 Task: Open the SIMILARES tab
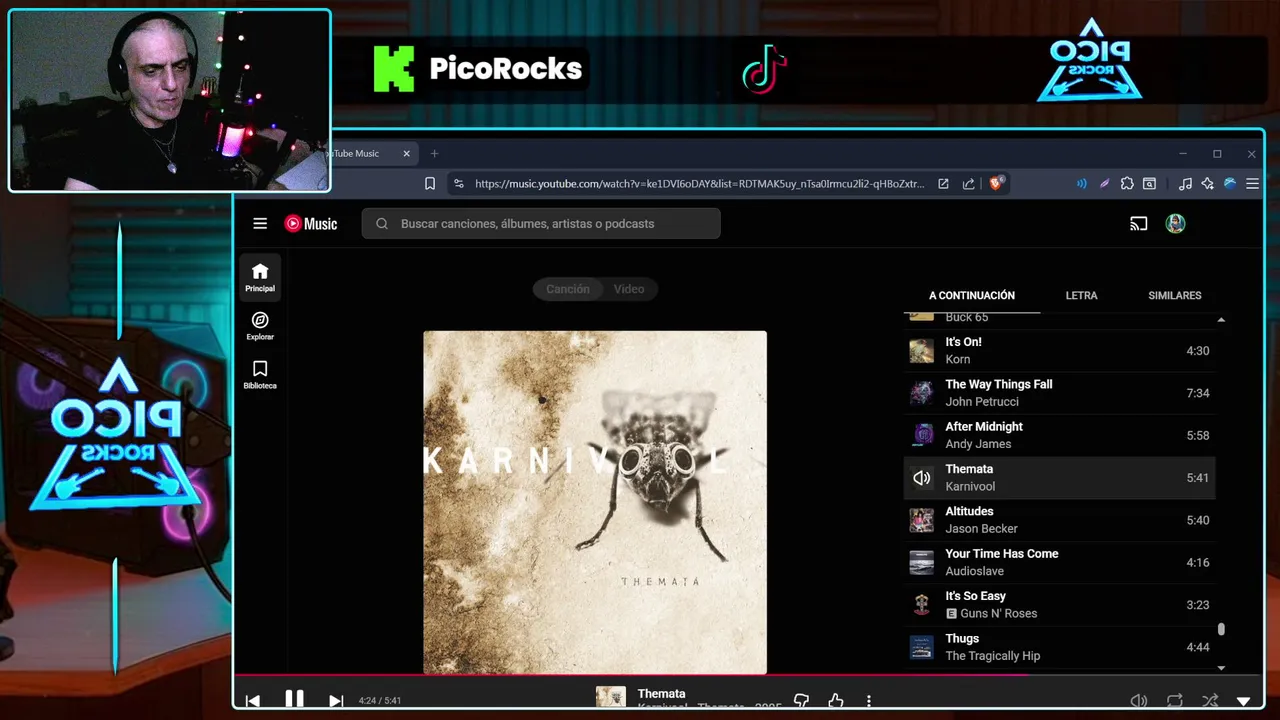(1175, 296)
